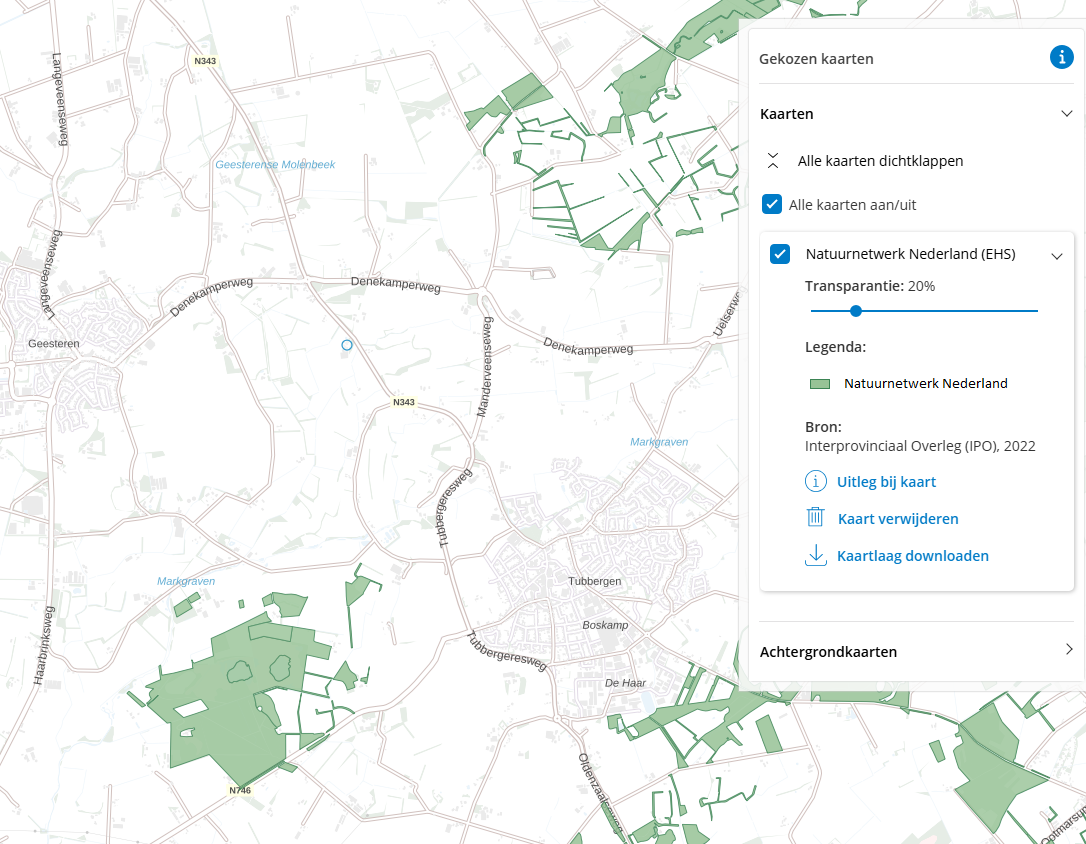Click the De Haar label on the map
1086x844 pixels.
pyautogui.click(x=625, y=683)
